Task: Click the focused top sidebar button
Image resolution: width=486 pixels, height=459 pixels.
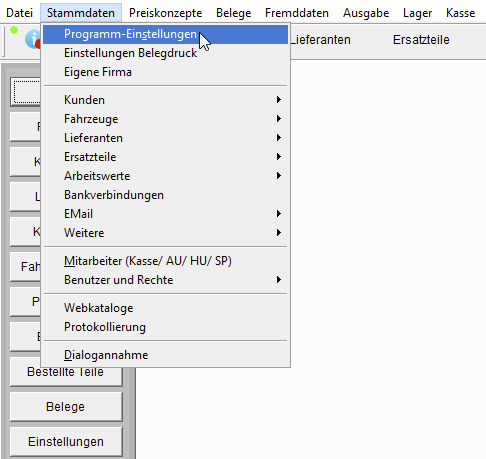Action: [25, 92]
